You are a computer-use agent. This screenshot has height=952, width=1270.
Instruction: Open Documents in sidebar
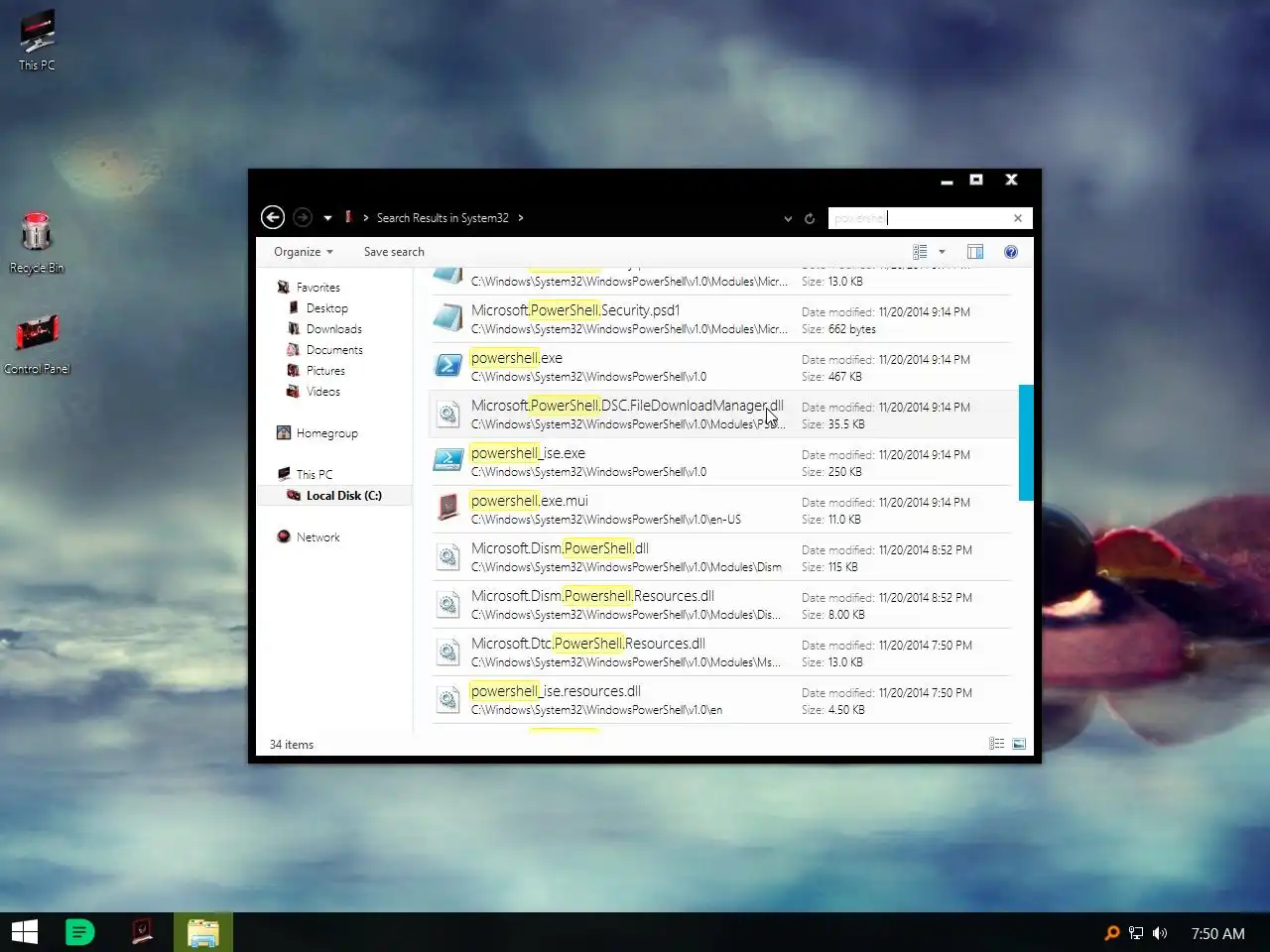(334, 350)
